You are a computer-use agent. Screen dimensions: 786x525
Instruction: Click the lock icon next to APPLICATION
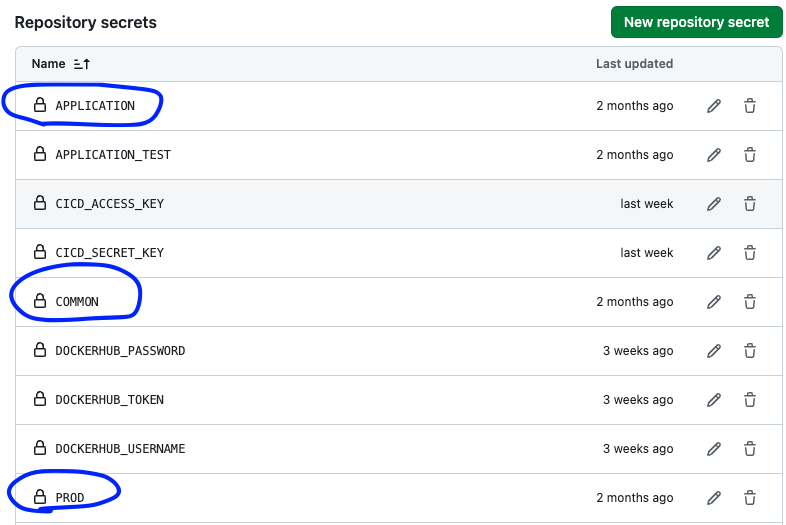click(40, 105)
